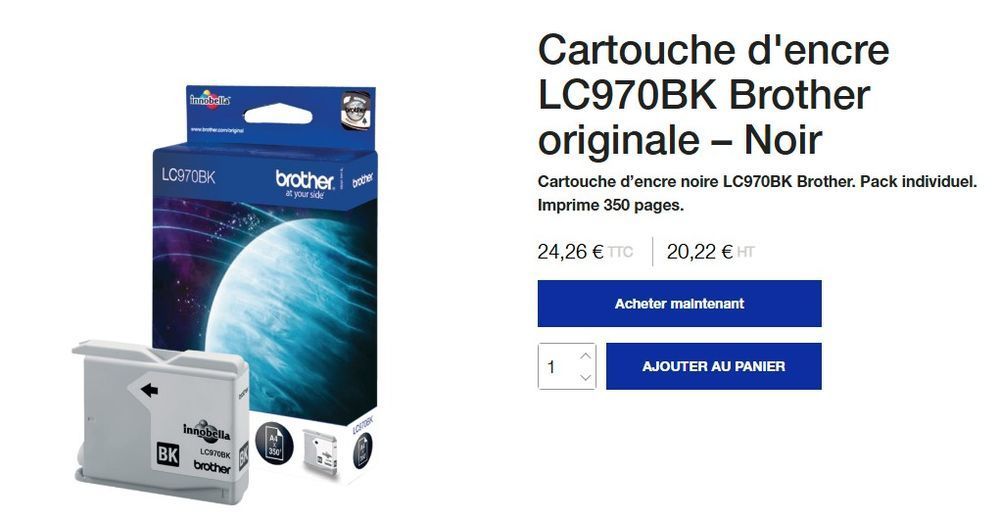The width and height of the screenshot is (1000, 521).
Task: Click the innobella logo on box top
Action: point(210,99)
